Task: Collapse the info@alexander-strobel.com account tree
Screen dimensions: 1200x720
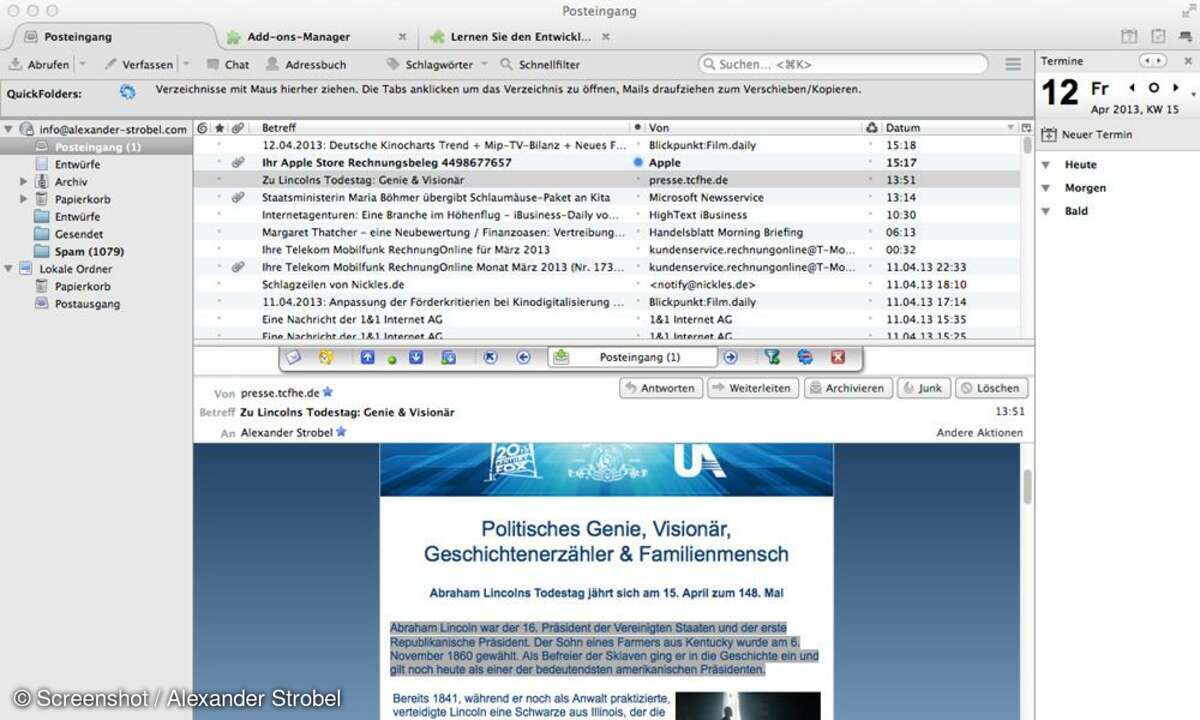Action: 9,130
